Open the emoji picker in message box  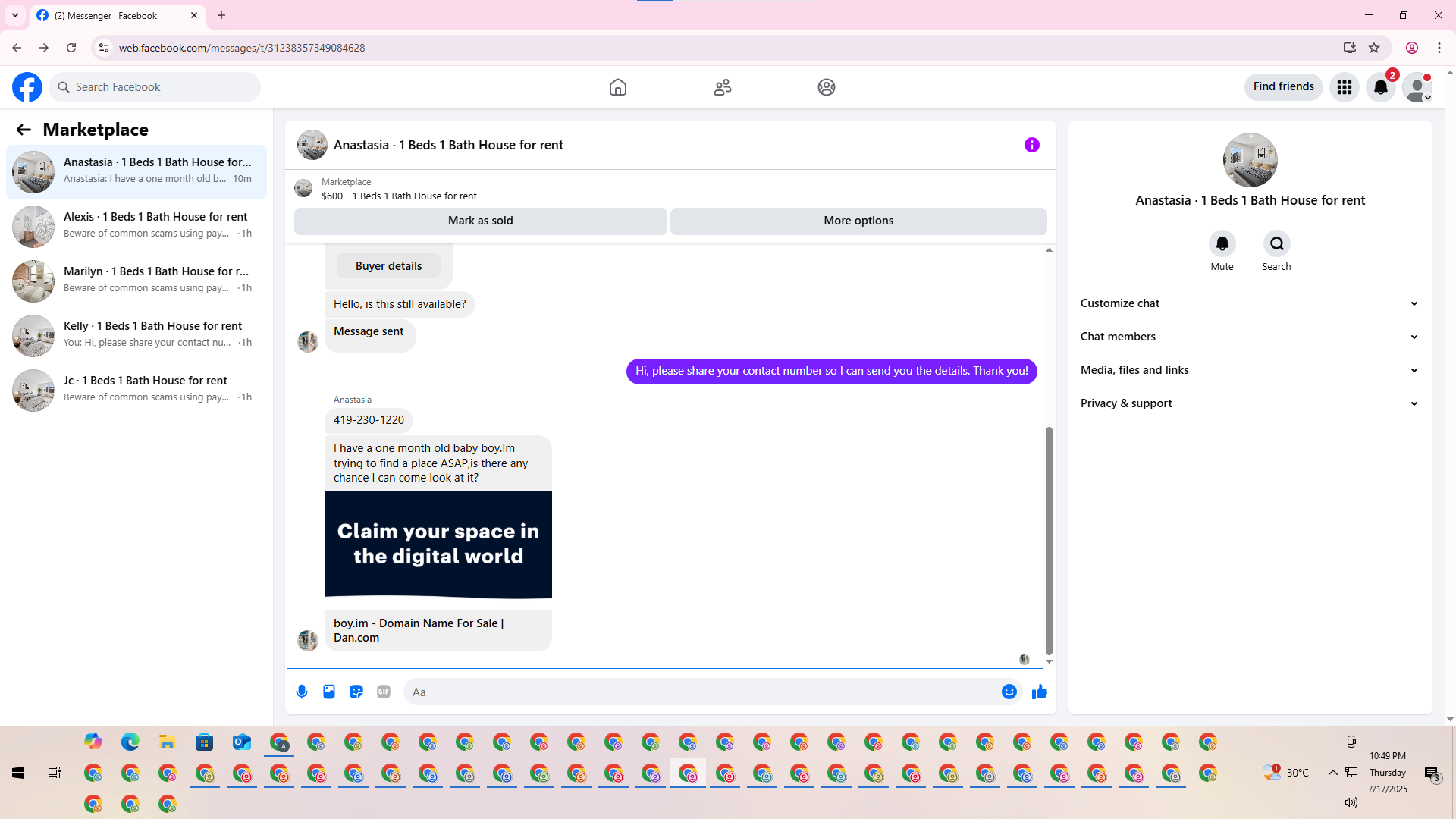point(1009,692)
